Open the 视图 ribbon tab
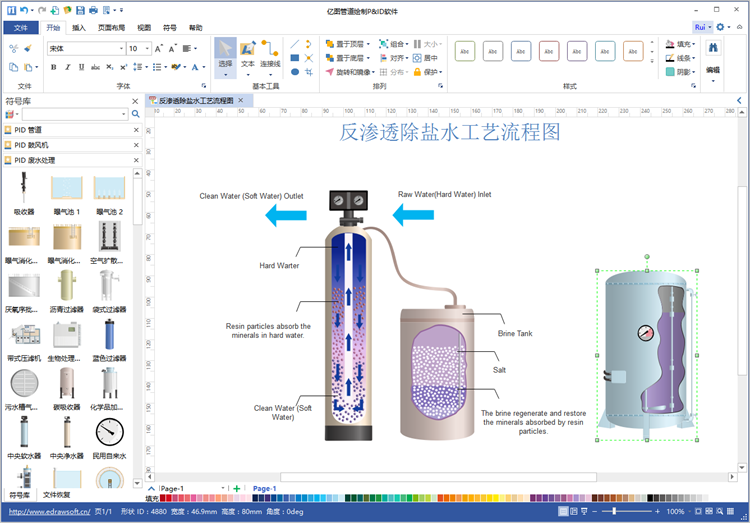The image size is (750, 523). (x=144, y=28)
